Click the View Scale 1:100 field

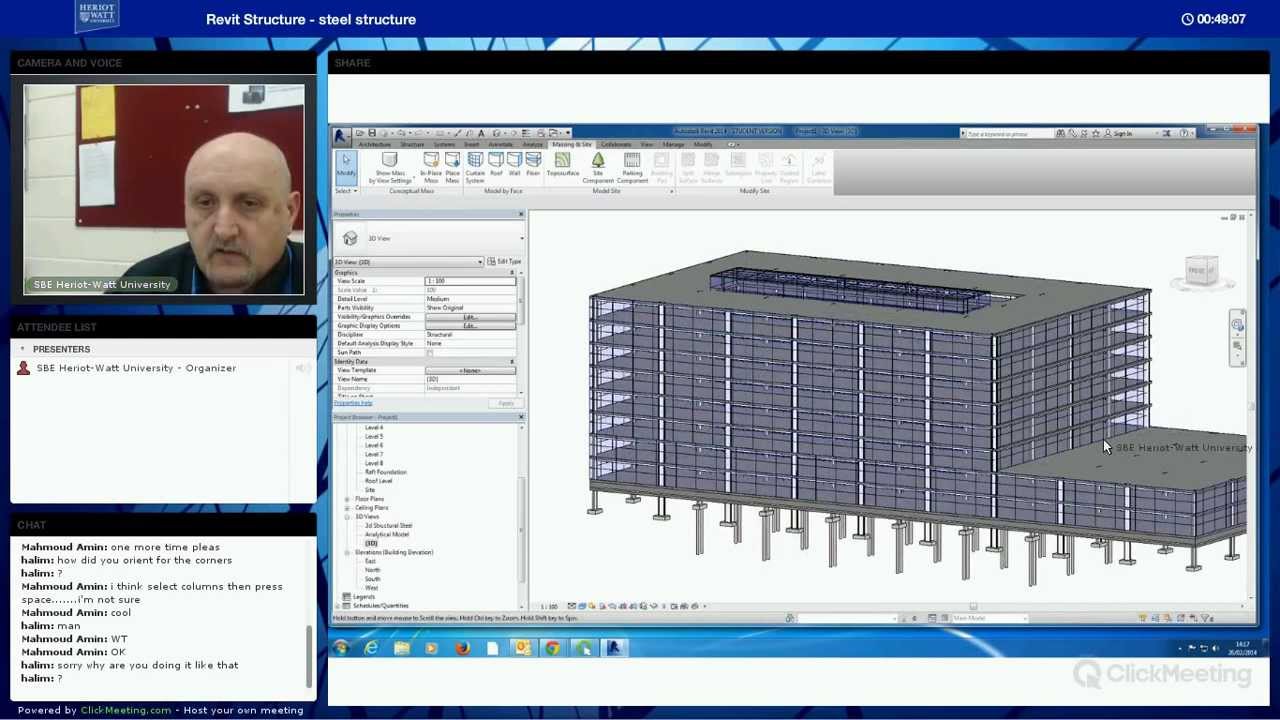[x=470, y=281]
